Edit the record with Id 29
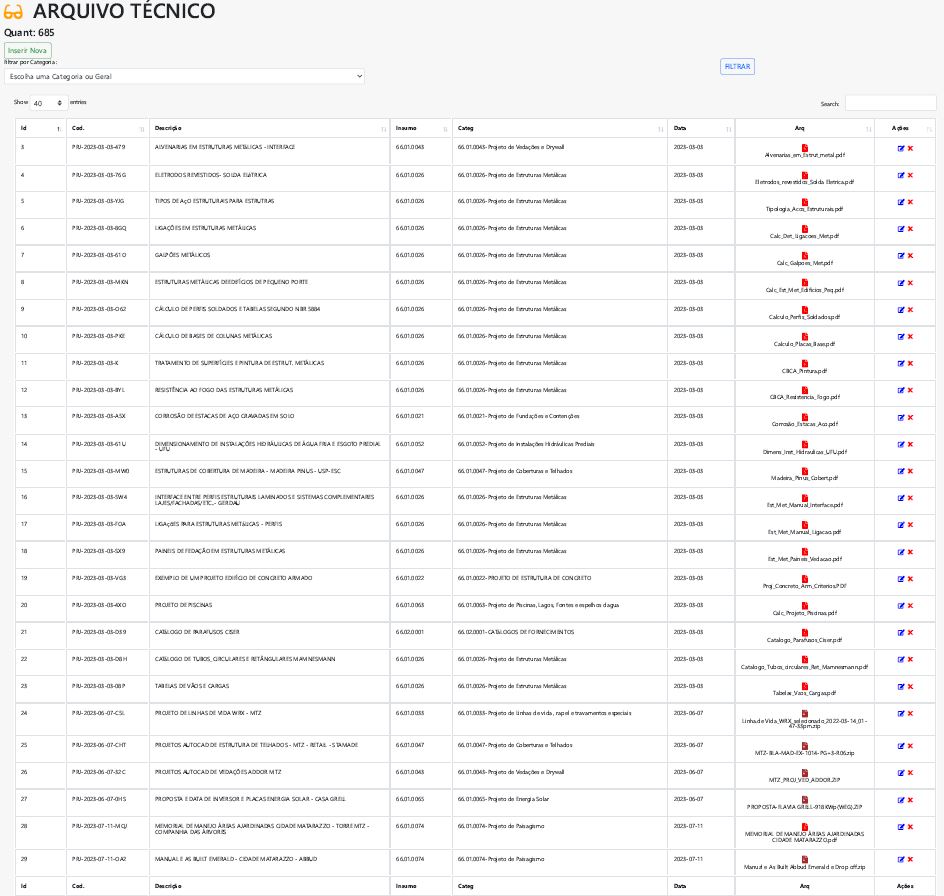 [x=901, y=859]
